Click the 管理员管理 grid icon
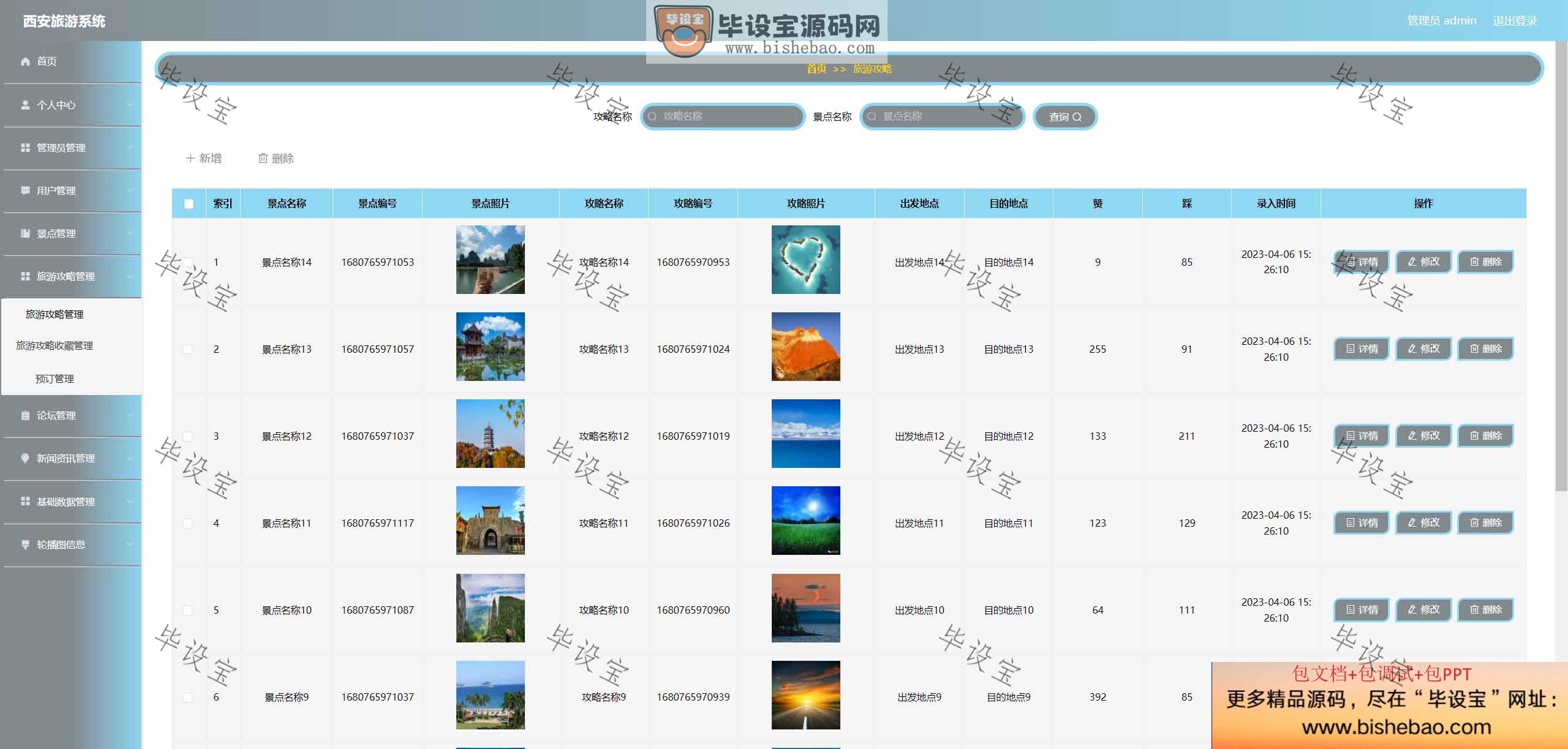The width and height of the screenshot is (1568, 749). coord(25,148)
